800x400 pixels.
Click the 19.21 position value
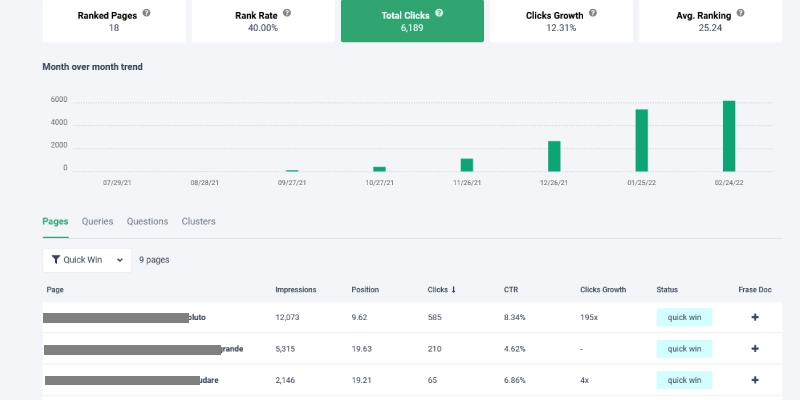362,380
